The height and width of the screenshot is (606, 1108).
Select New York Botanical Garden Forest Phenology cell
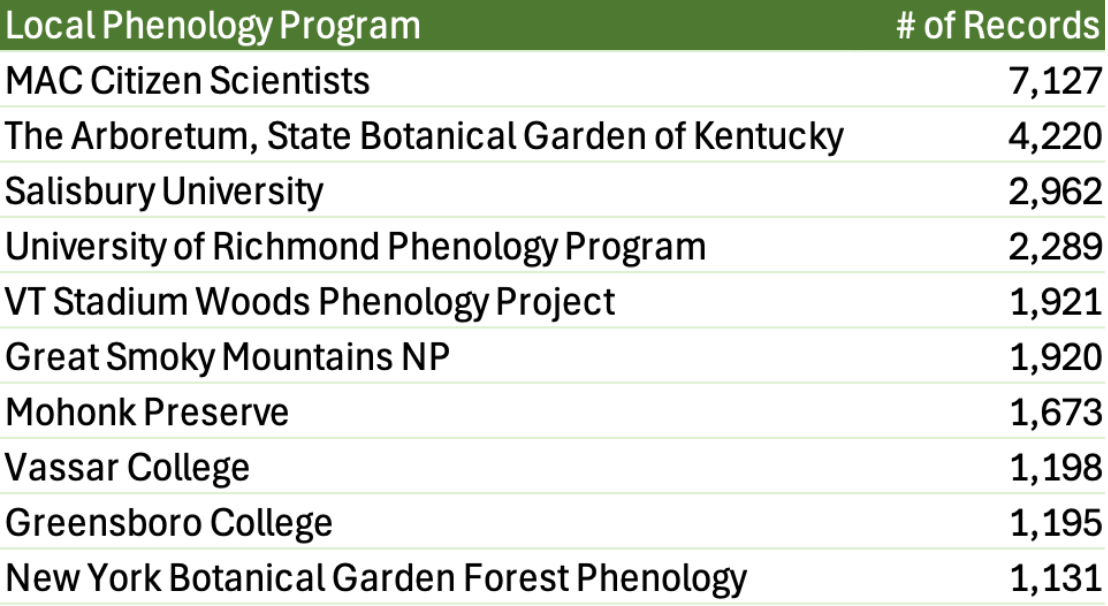tap(376, 578)
